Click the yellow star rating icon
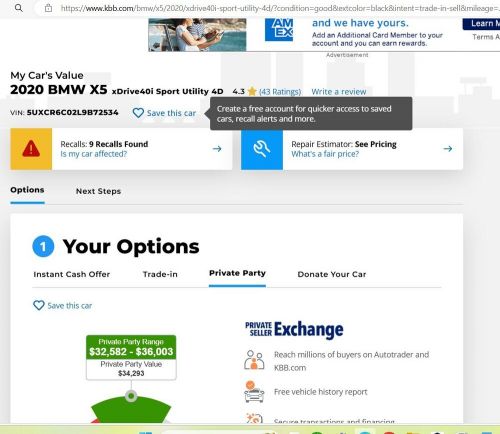Viewport: 500px width, 434px height. pos(252,91)
